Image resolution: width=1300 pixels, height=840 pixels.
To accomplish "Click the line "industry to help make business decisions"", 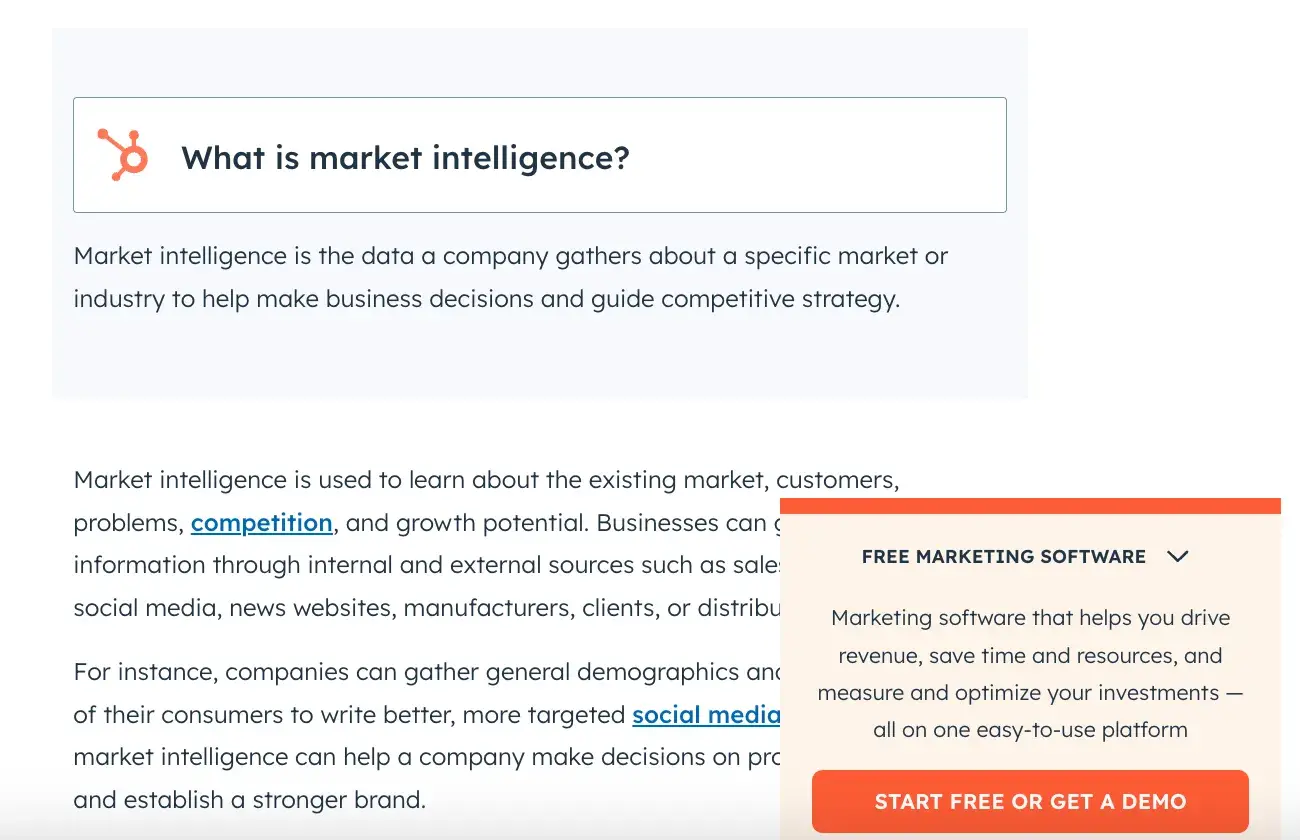I will (486, 299).
